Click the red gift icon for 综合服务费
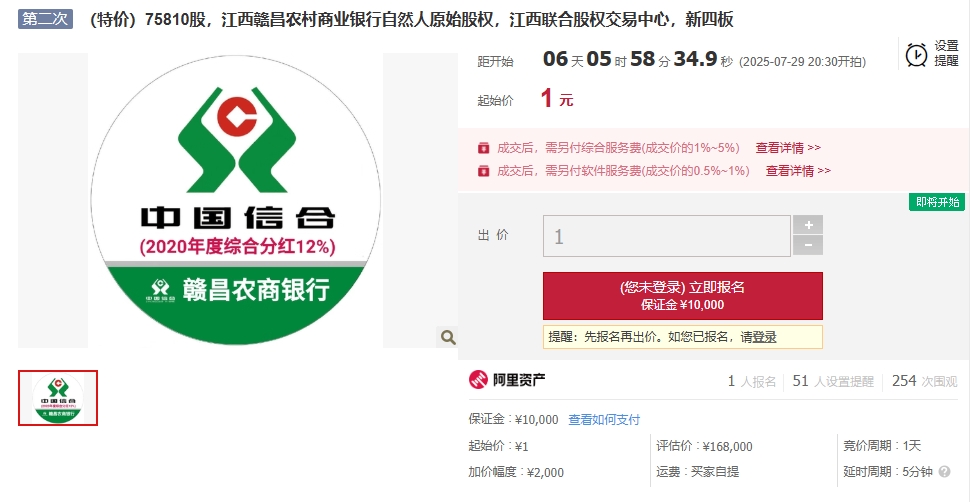 (483, 149)
